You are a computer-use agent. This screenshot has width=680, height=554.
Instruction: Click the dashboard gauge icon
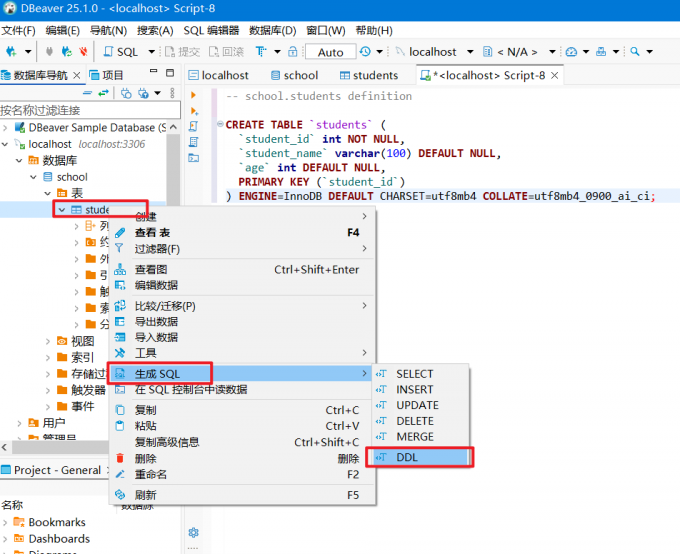point(571,52)
